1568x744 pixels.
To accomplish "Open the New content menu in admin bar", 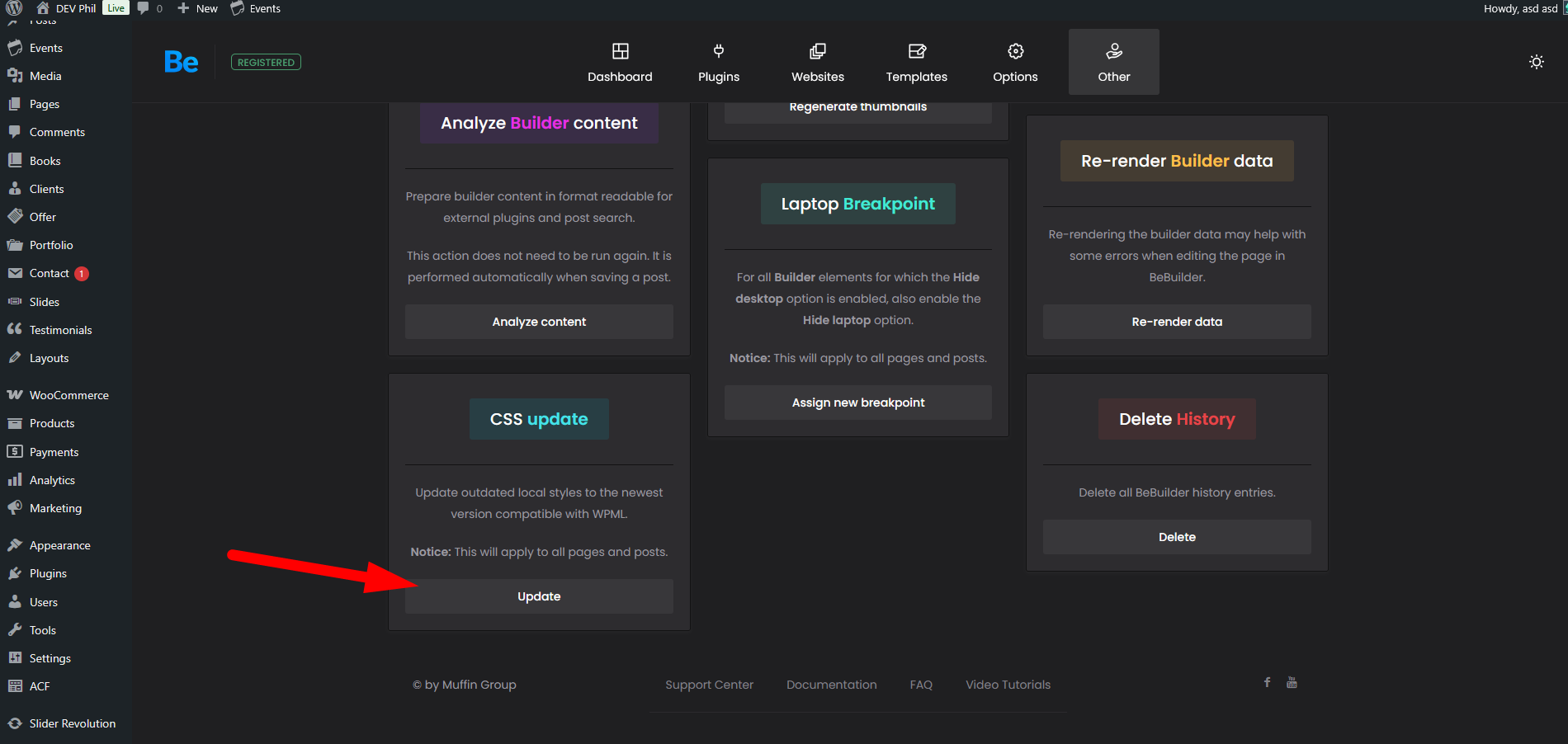I will pos(198,8).
